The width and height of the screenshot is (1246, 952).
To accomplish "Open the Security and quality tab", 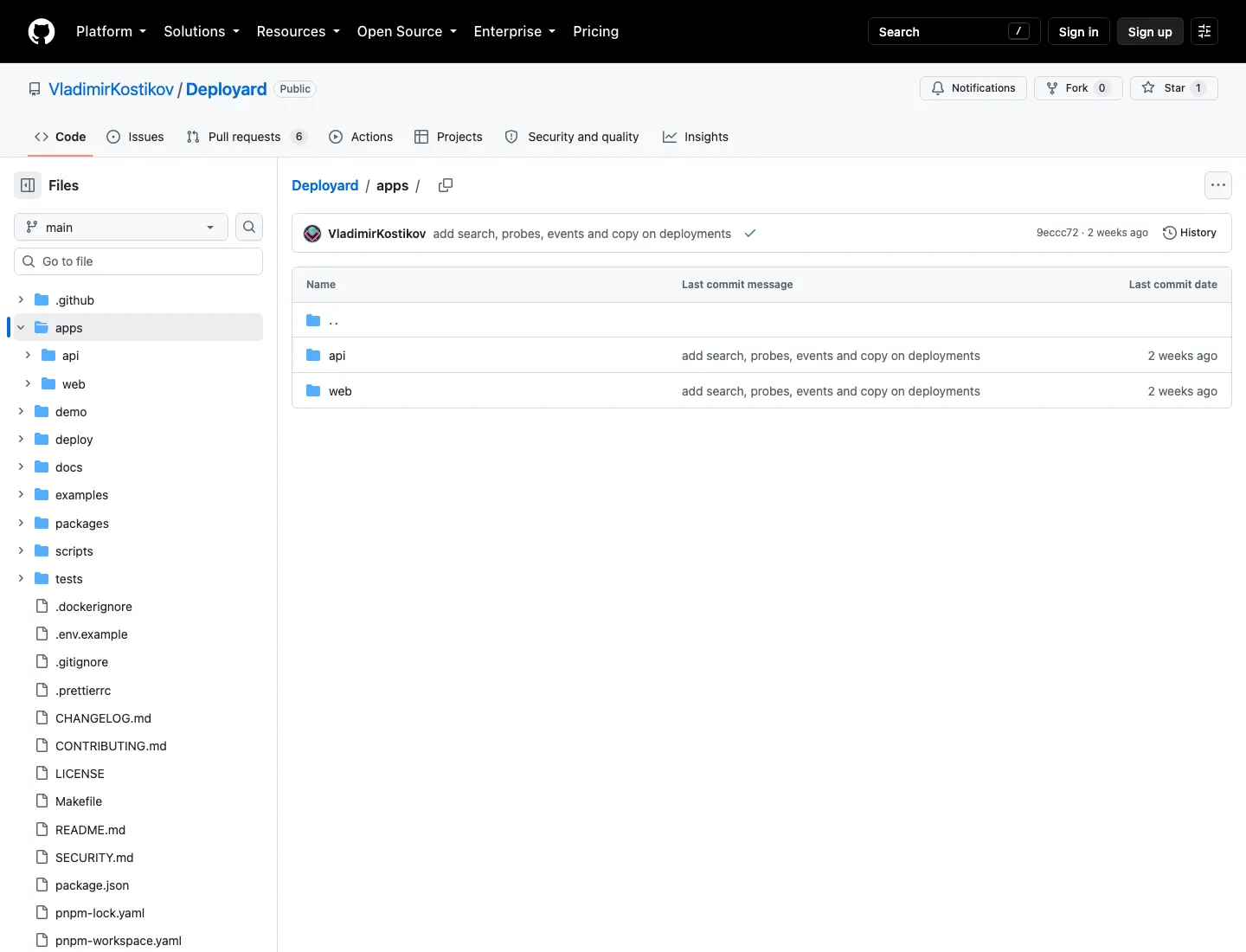I will click(572, 137).
